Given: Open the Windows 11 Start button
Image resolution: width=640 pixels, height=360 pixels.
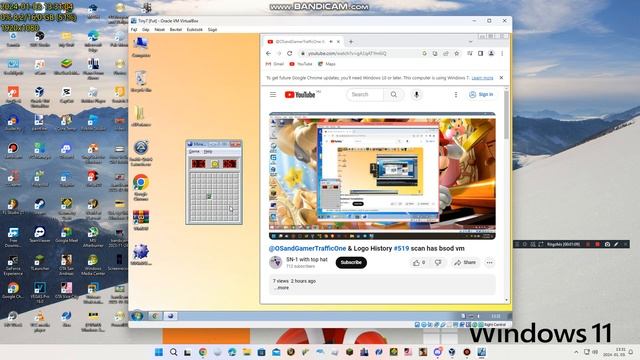Looking at the screenshot, I should pyautogui.click(x=159, y=352).
